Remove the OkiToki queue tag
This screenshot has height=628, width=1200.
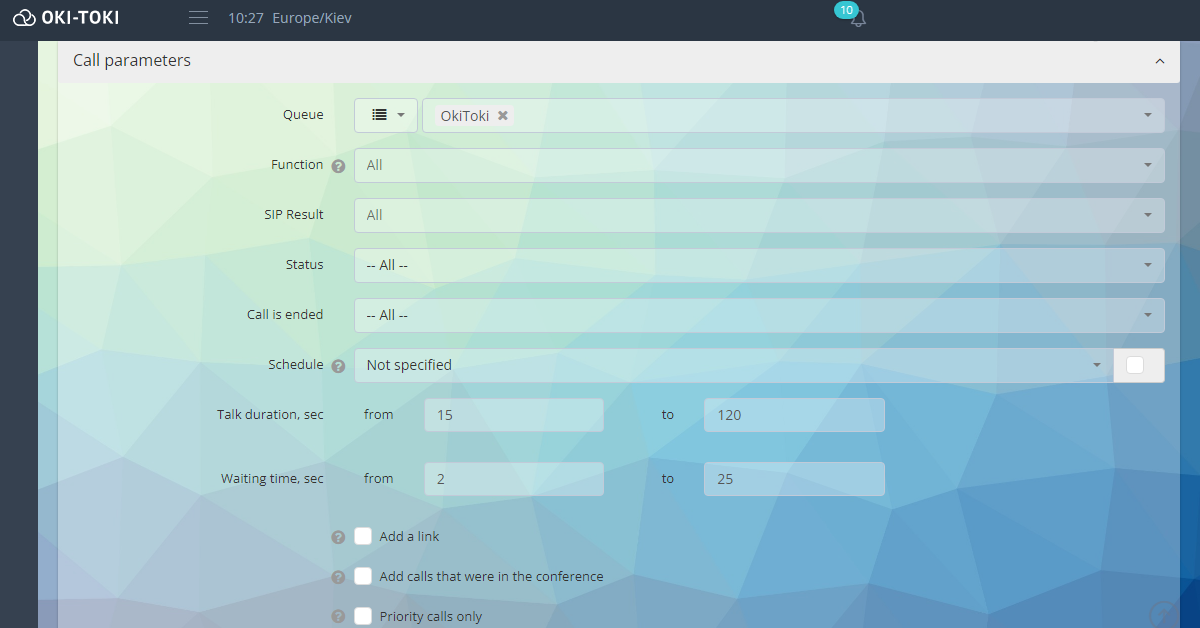tap(503, 116)
